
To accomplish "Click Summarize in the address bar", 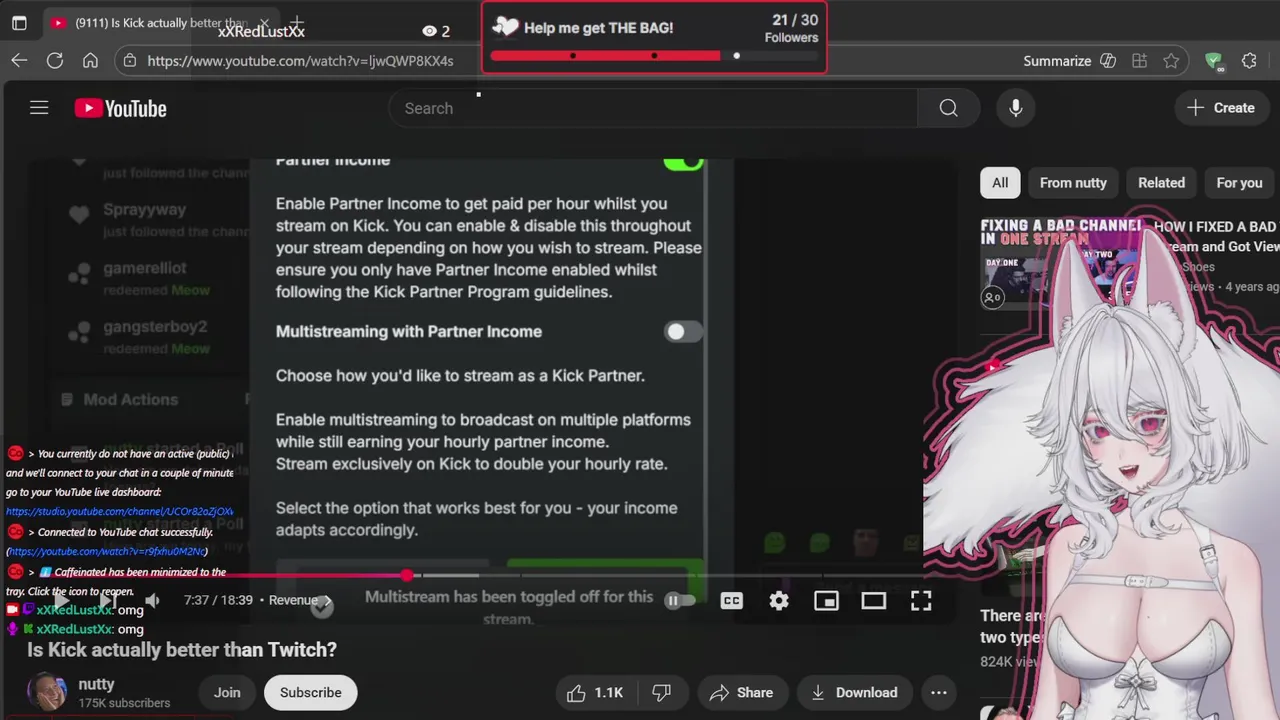I will [x=1057, y=61].
